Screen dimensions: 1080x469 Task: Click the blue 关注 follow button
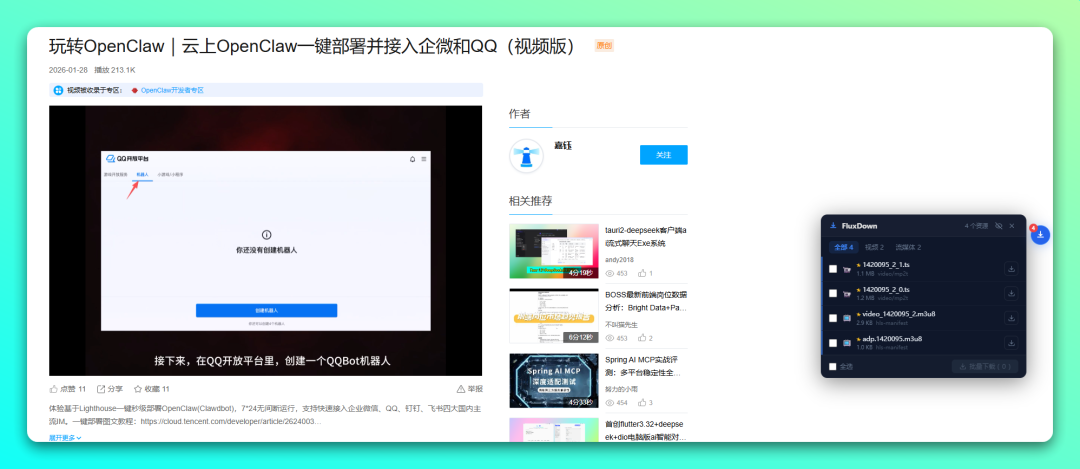663,155
